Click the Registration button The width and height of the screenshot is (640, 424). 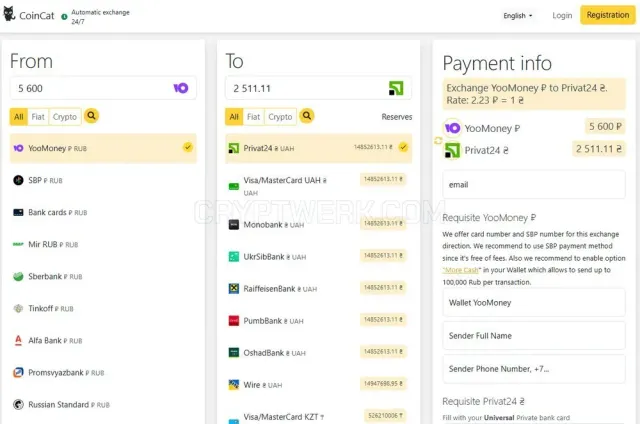click(x=608, y=15)
